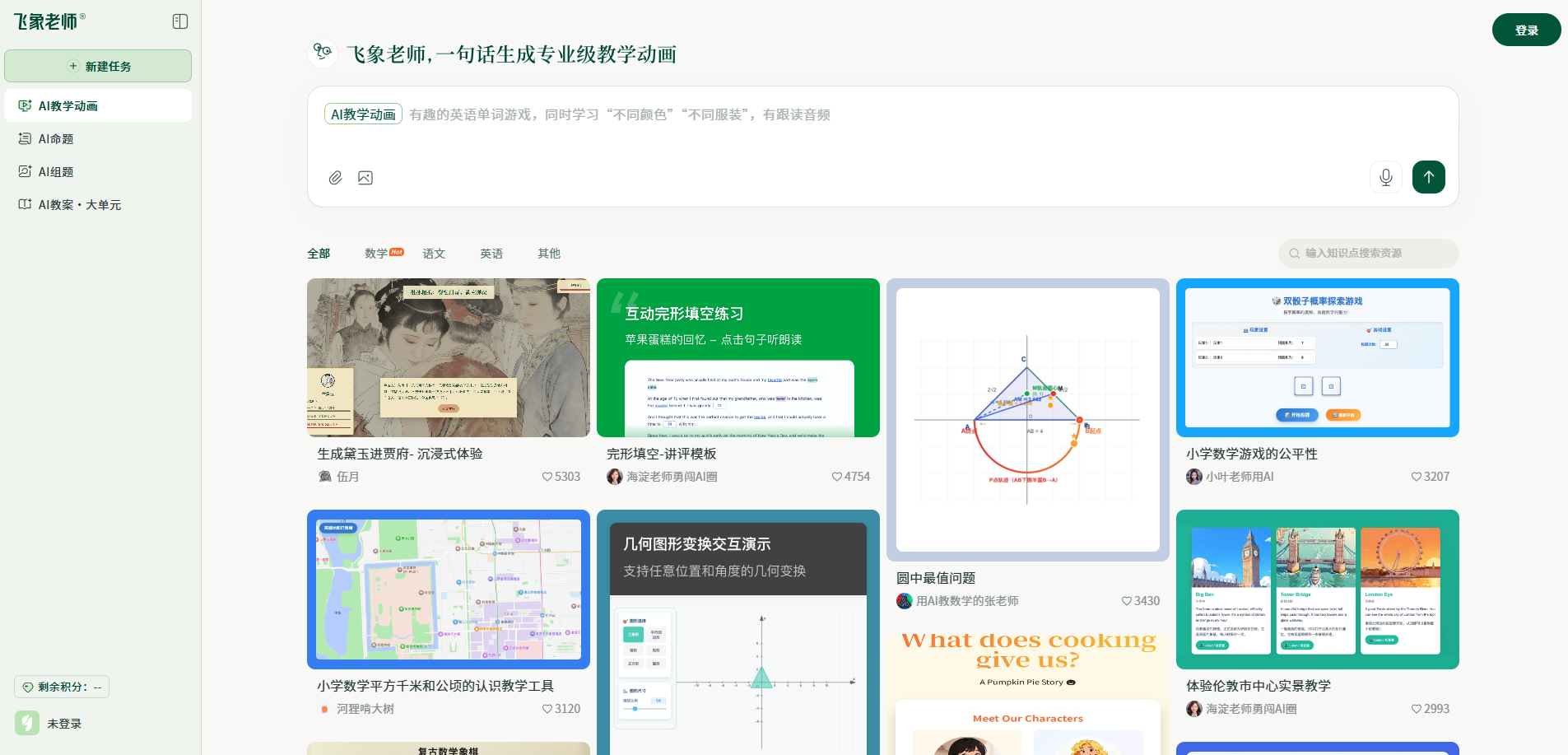Screen dimensions: 1568x755
Task: Switch to the 英语 category tab
Action: coord(491,254)
